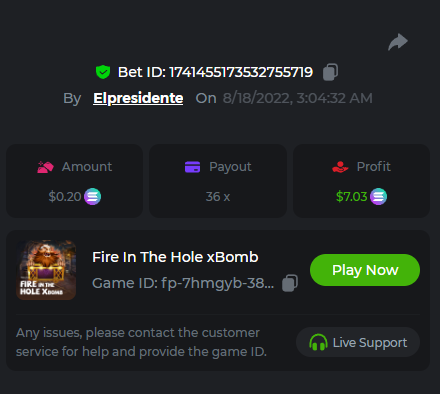Click the Fire In The Hole thumbnail

(x=46, y=270)
